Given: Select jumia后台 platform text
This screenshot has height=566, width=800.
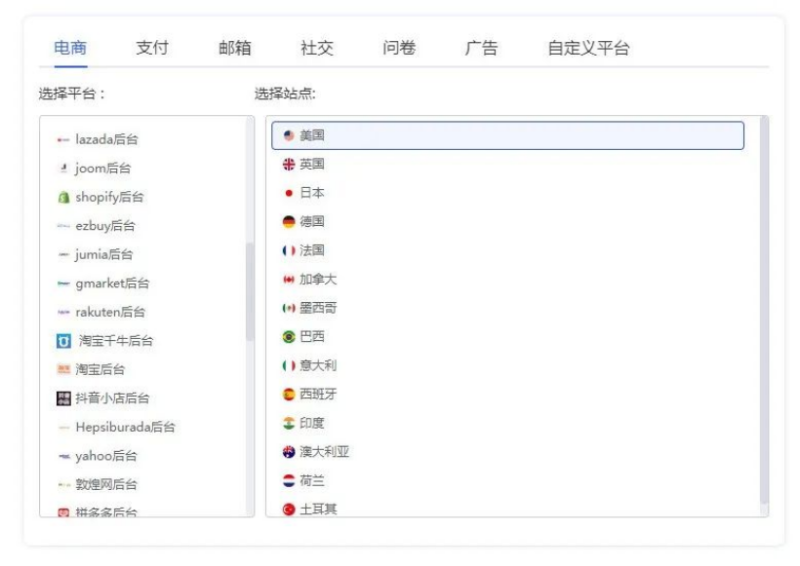Looking at the screenshot, I should [x=104, y=254].
